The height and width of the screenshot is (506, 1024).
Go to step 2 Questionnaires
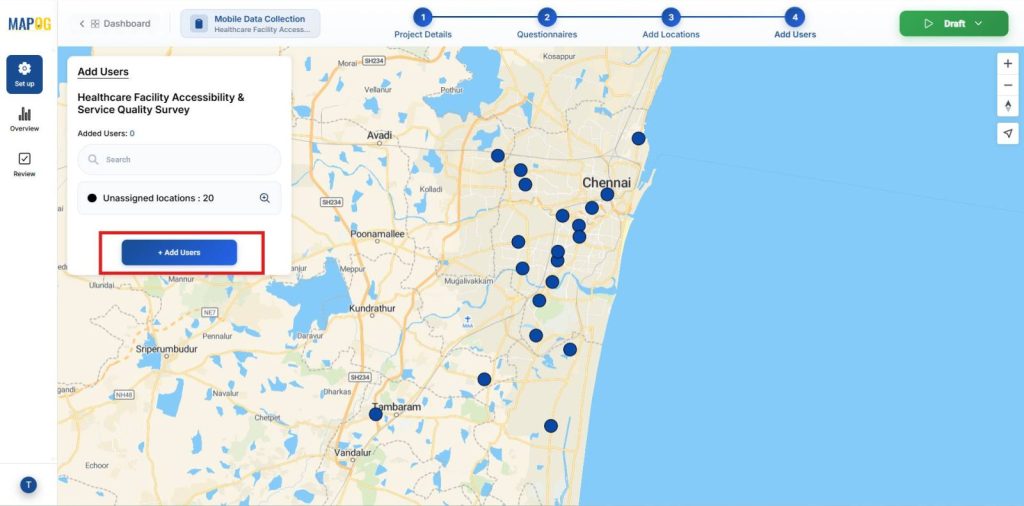pos(546,18)
